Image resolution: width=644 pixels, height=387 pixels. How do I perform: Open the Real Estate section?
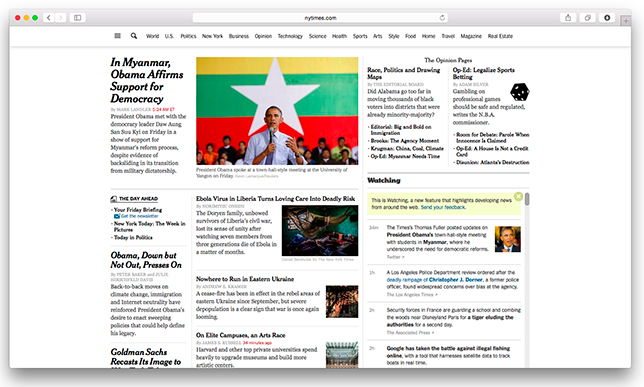[x=500, y=36]
